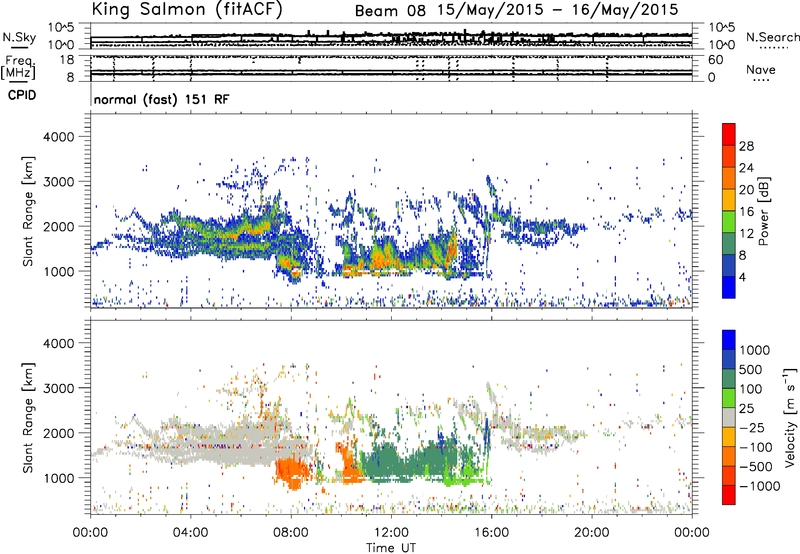Click the '16:00' time tick label
The width and height of the screenshot is (800, 554).
tap(491, 533)
